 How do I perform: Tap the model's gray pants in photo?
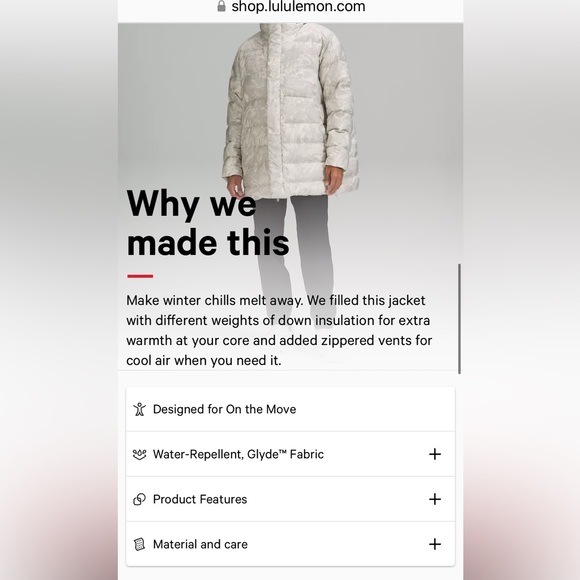pos(294,250)
